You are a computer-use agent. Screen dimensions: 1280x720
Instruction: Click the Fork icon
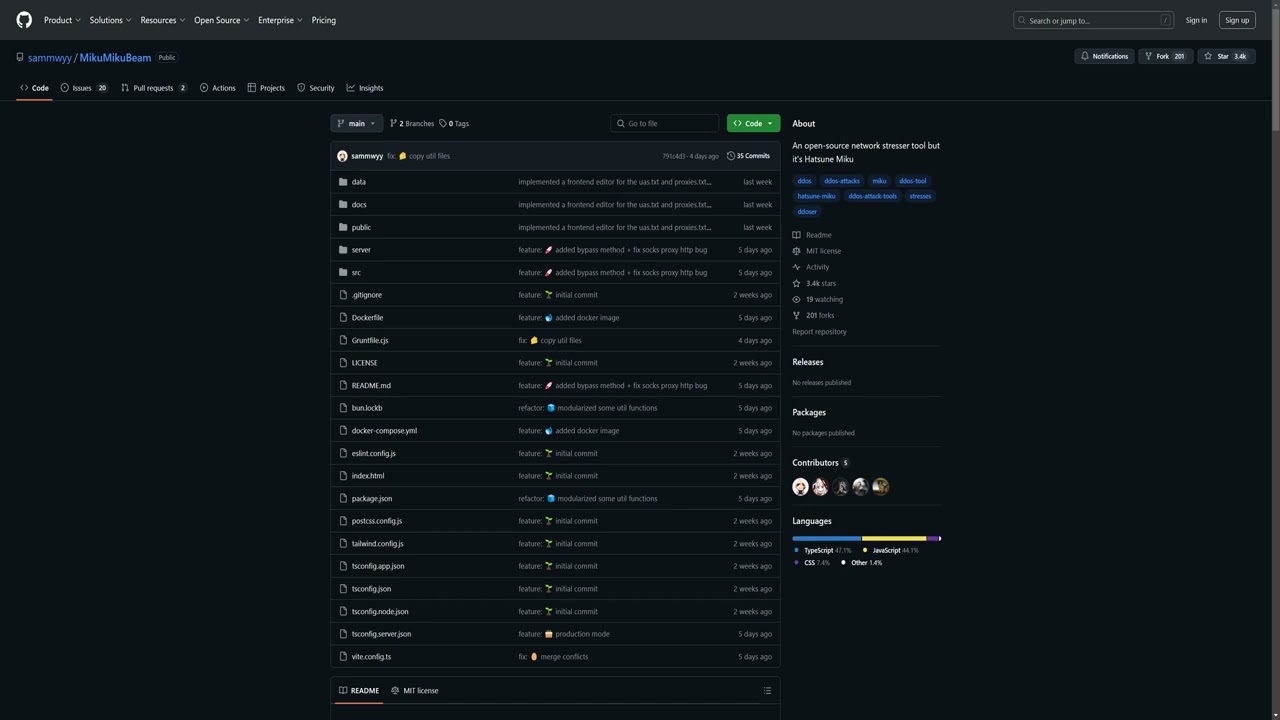[x=1148, y=56]
